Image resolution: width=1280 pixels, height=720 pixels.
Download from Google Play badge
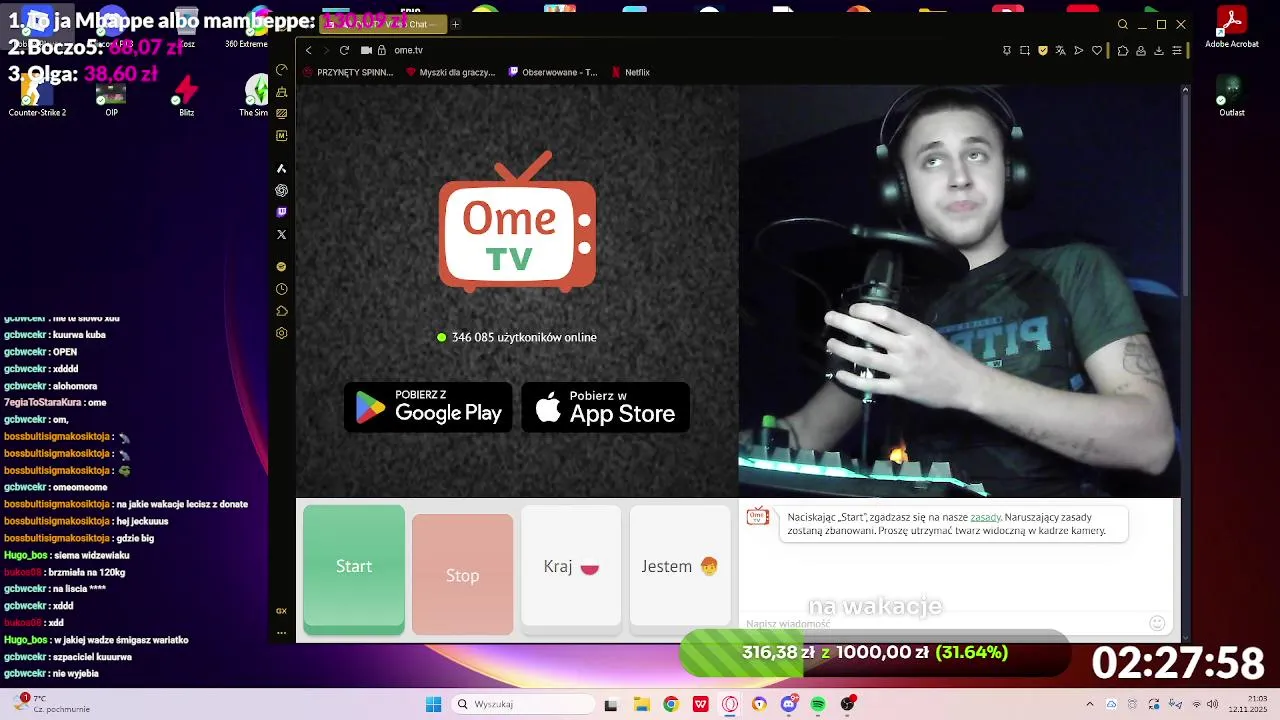point(428,407)
